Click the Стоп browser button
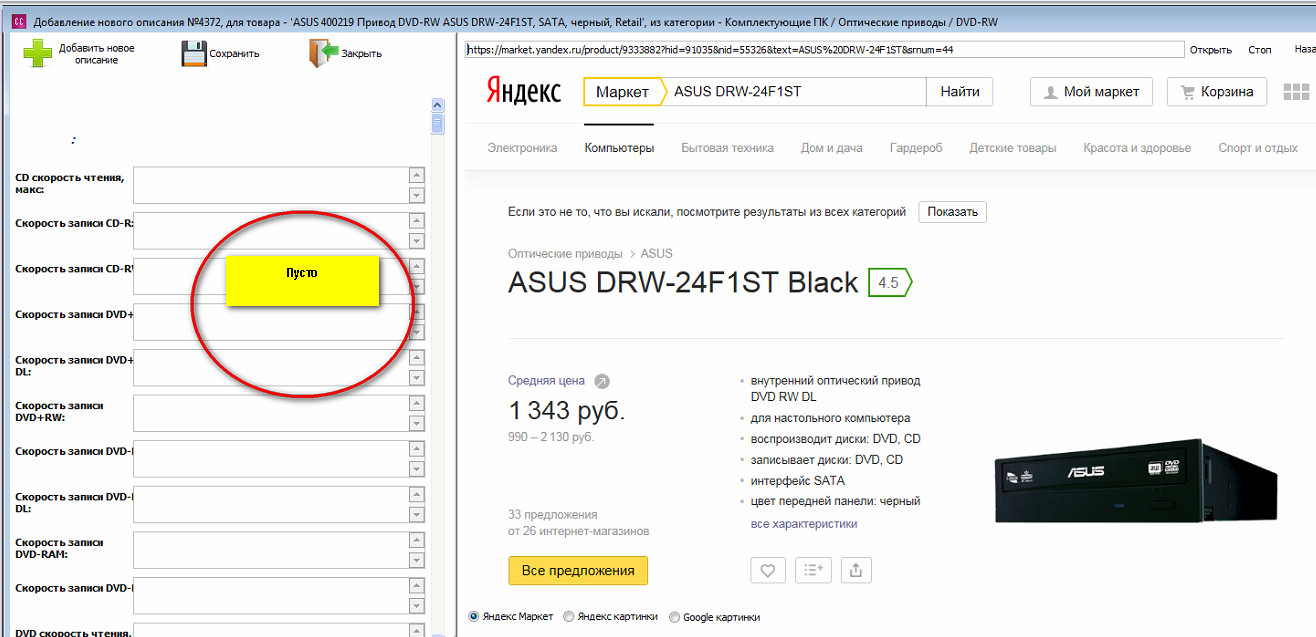1316x637 pixels. [1260, 50]
